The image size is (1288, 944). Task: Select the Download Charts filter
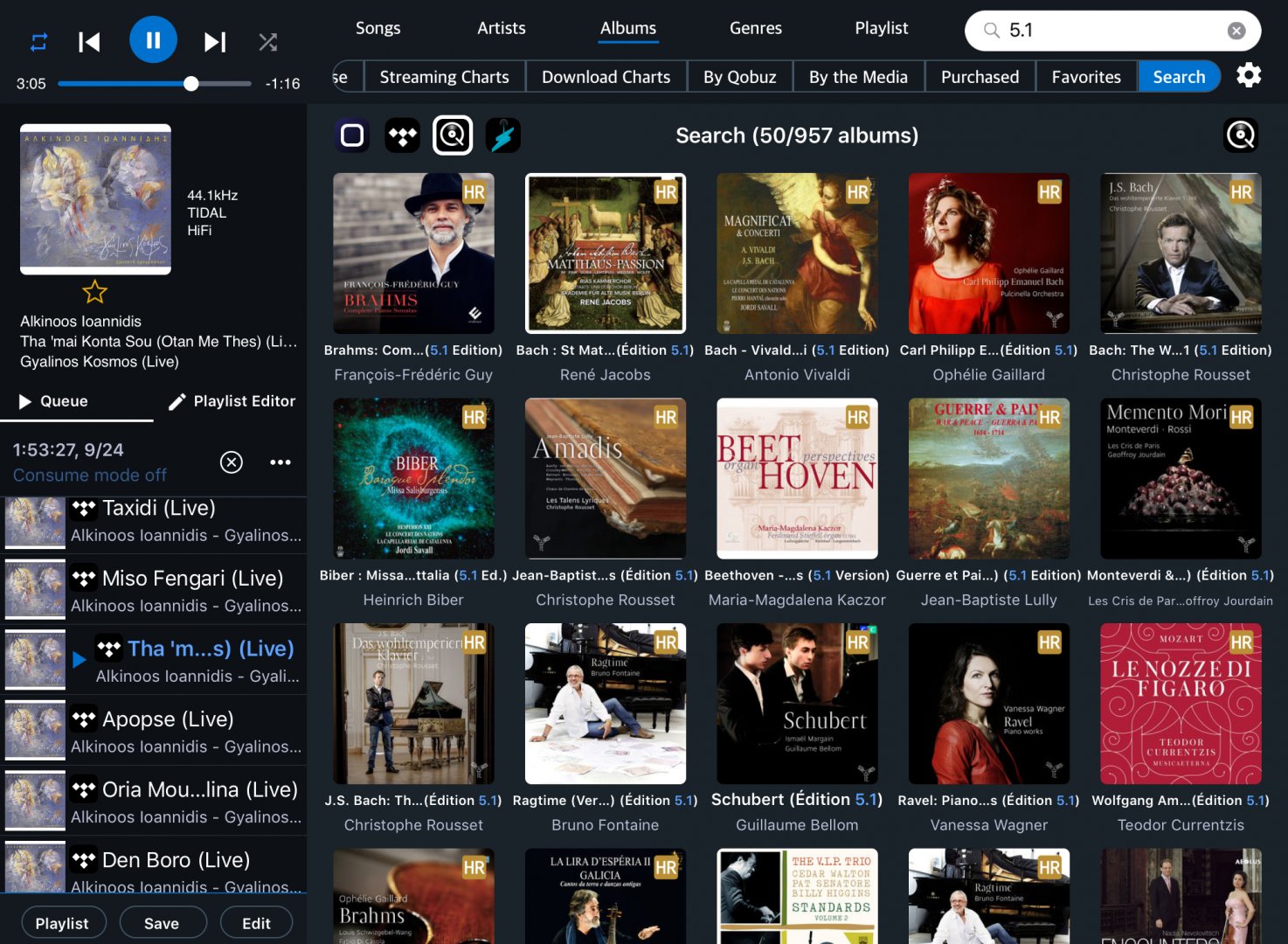click(x=606, y=77)
